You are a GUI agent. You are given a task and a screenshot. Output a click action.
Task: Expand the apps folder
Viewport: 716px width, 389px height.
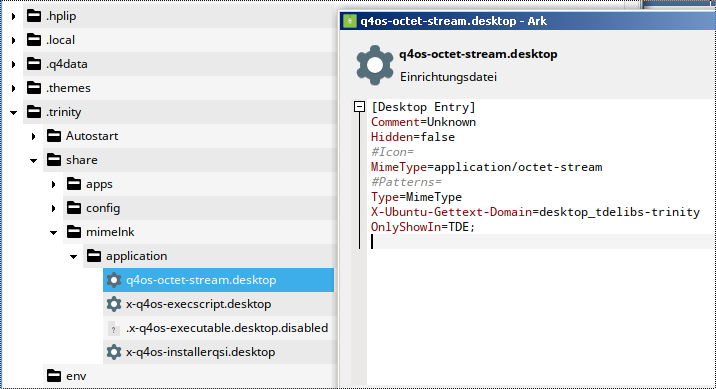(x=53, y=184)
